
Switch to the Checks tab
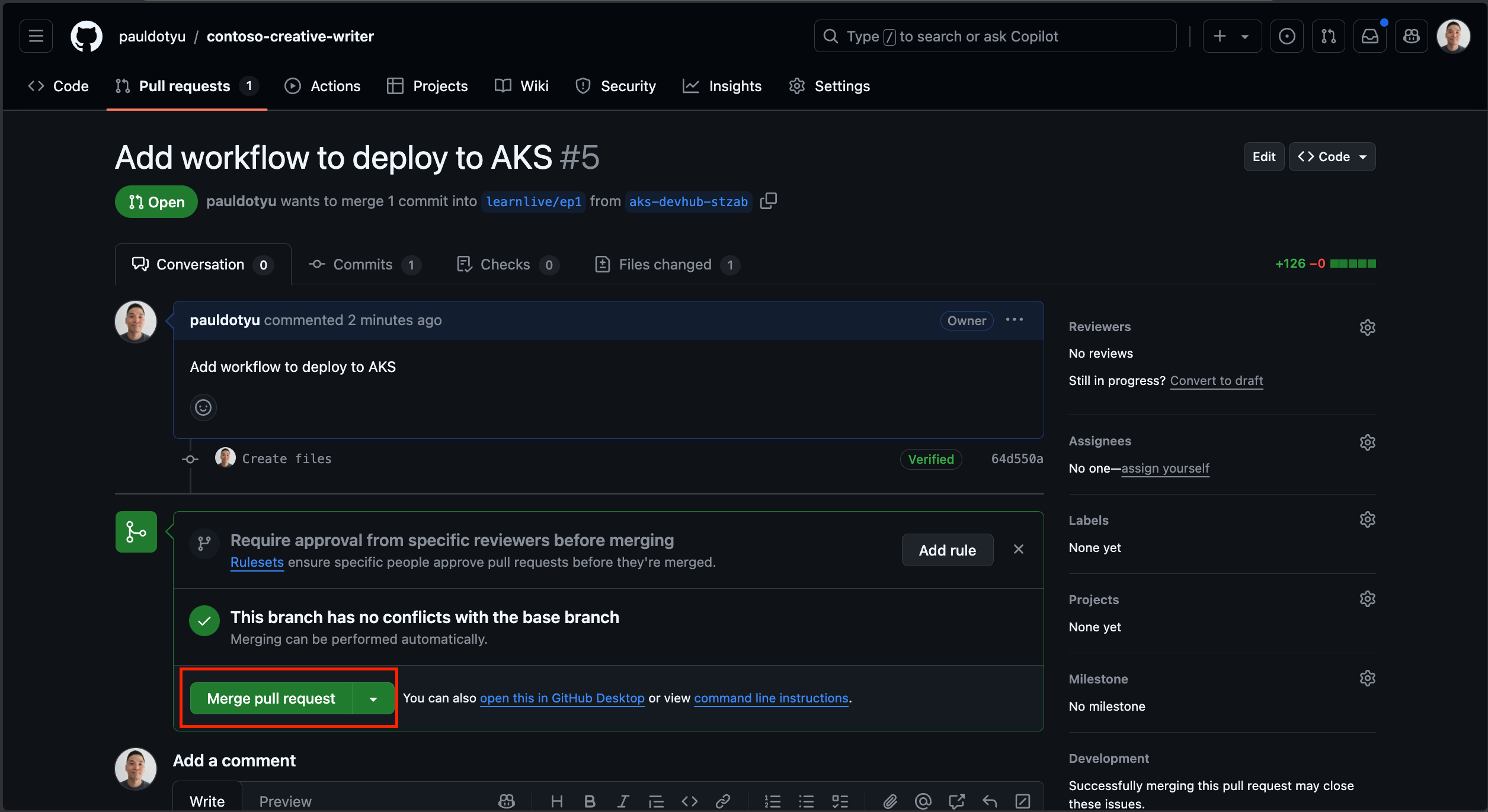[508, 265]
